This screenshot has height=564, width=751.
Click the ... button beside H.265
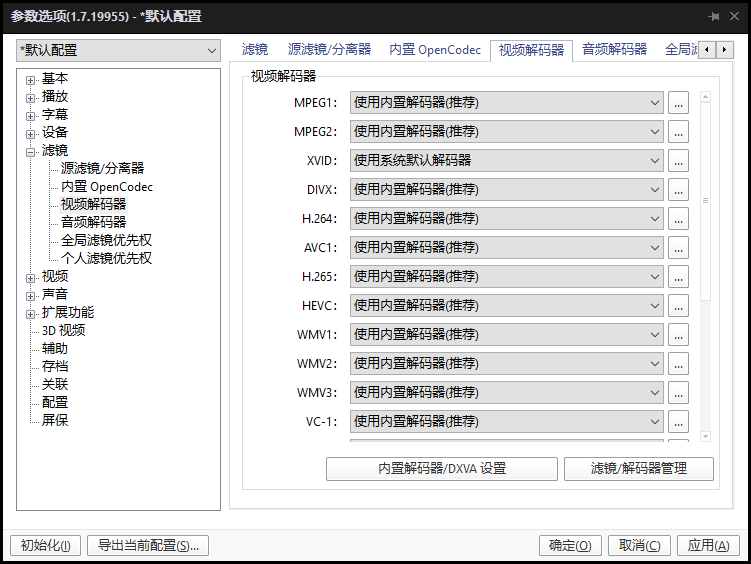coord(678,276)
